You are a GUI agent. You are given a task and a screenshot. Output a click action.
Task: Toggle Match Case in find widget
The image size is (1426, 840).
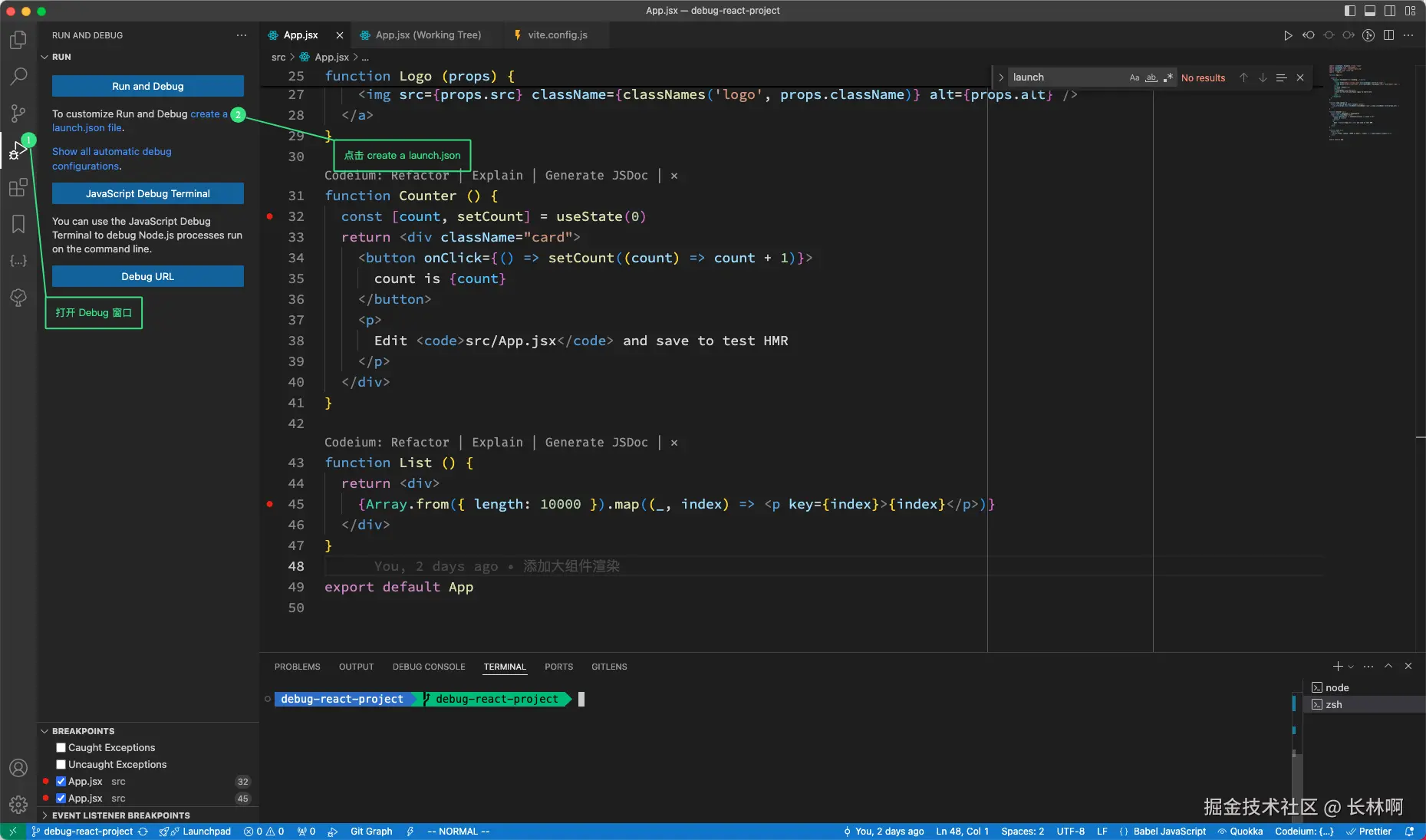[x=1135, y=77]
